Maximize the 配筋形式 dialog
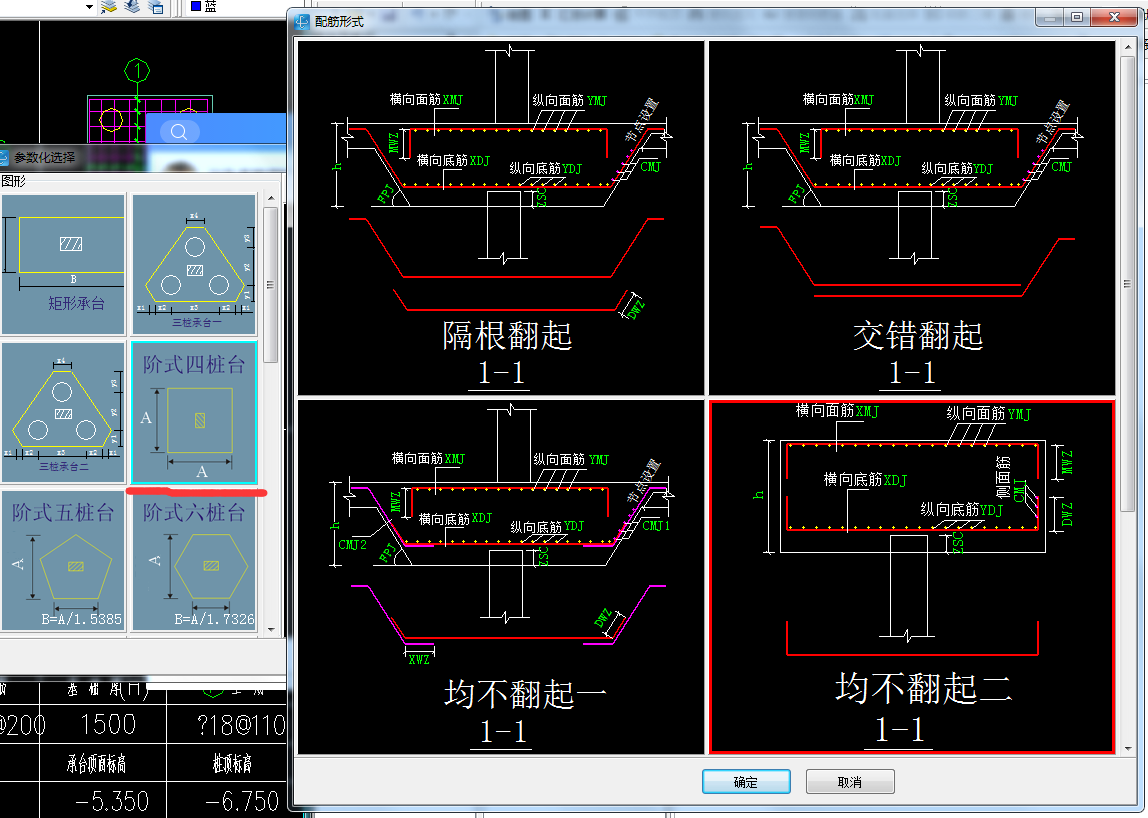The width and height of the screenshot is (1148, 818). click(x=1076, y=17)
